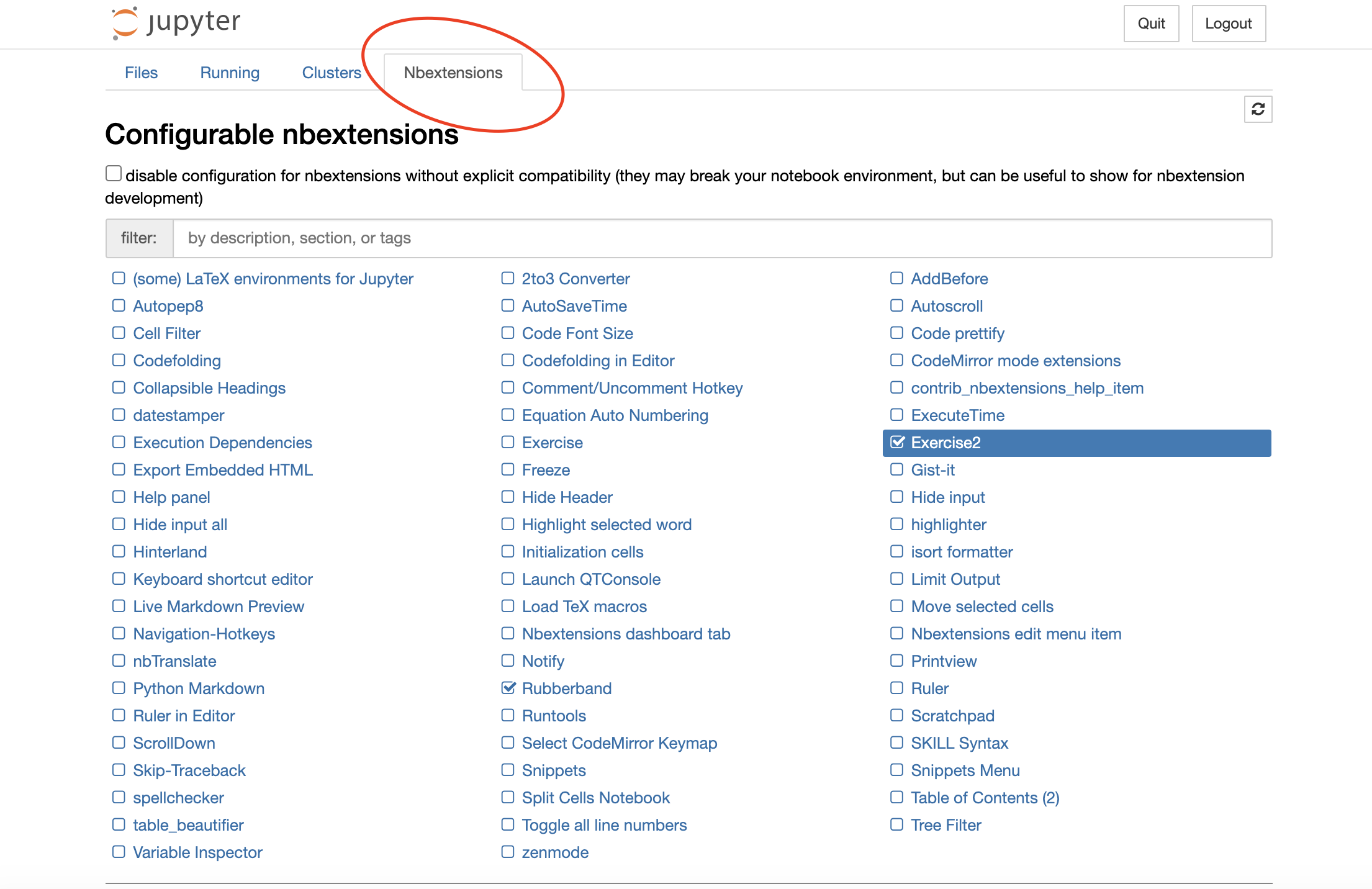
Task: Open the Hinterland extension link
Action: (170, 552)
